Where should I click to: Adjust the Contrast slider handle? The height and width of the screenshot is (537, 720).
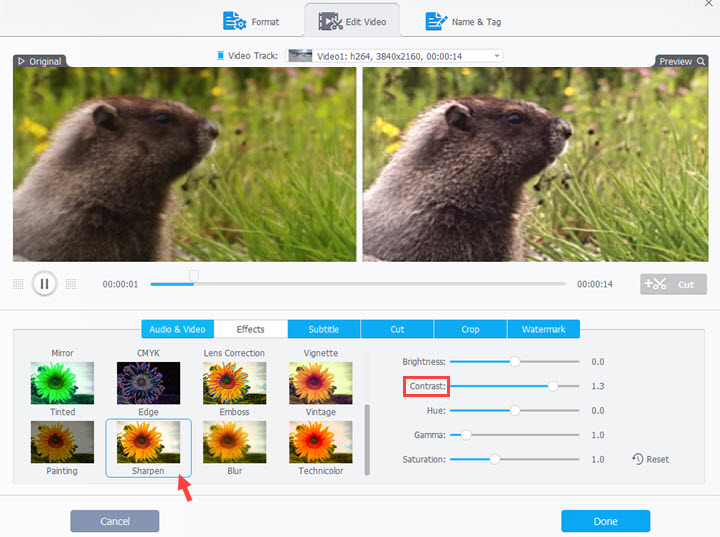[553, 386]
